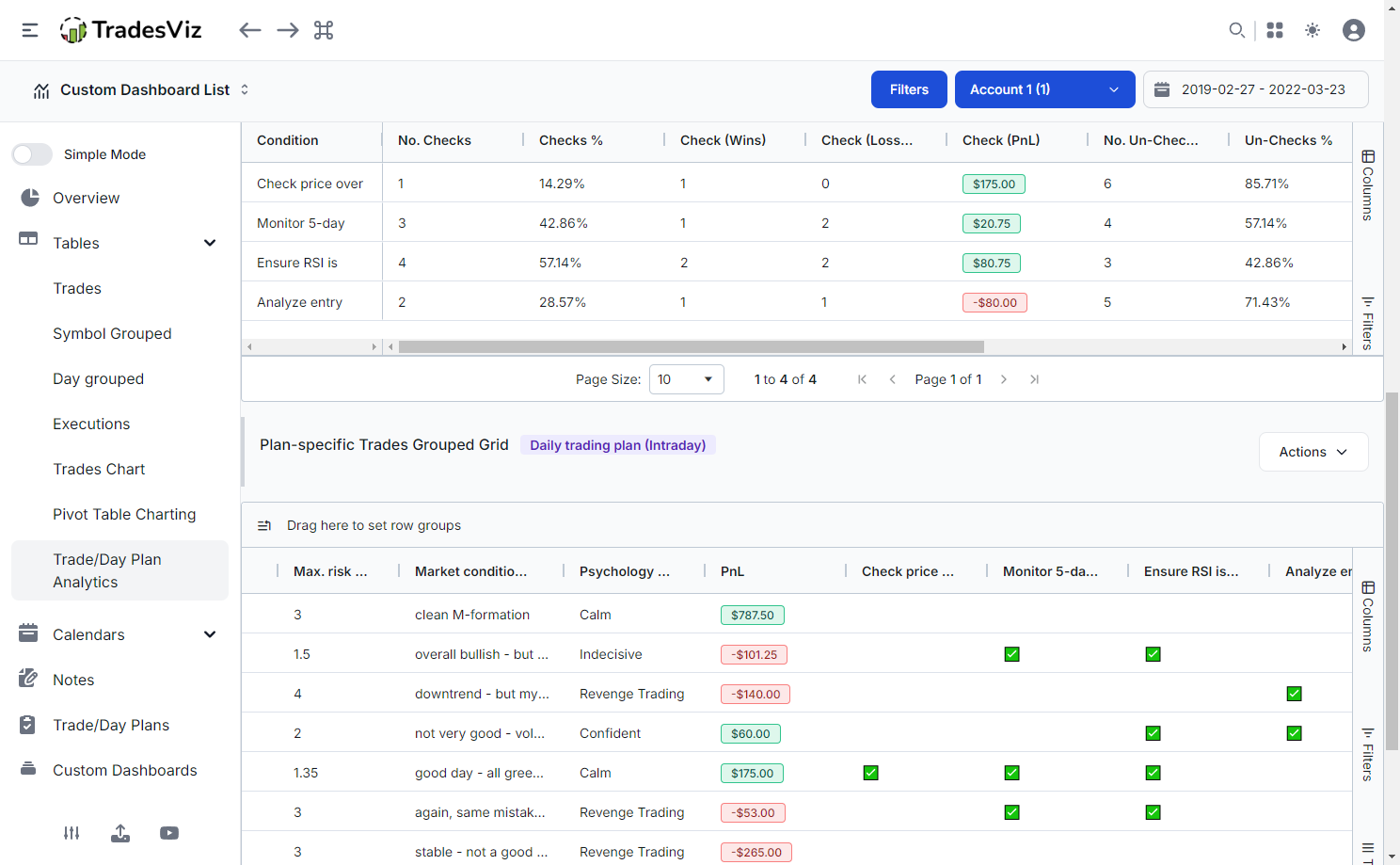The height and width of the screenshot is (865, 1400).
Task: Click the hamburger menu icon
Action: pos(30,30)
